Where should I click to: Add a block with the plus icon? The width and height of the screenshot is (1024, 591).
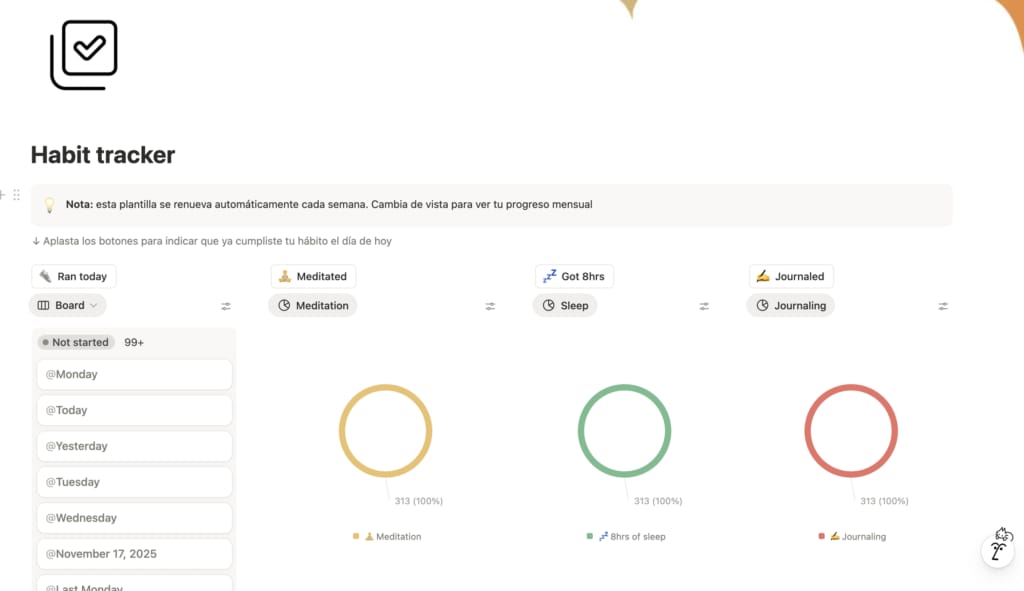pos(3,195)
